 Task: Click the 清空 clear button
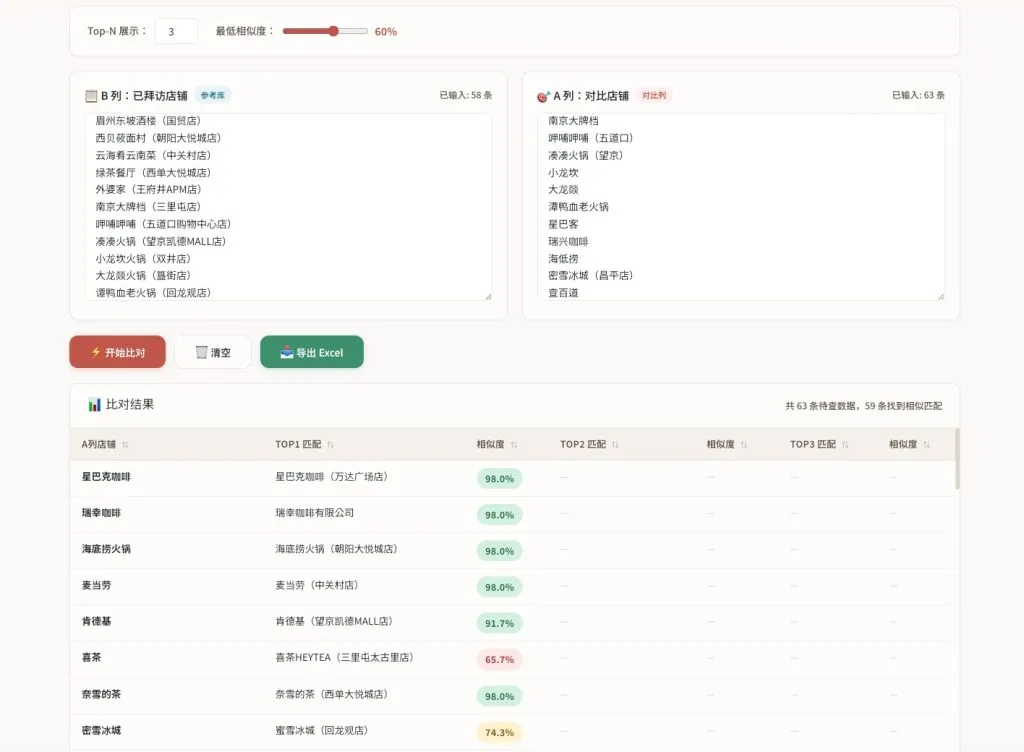click(x=213, y=352)
